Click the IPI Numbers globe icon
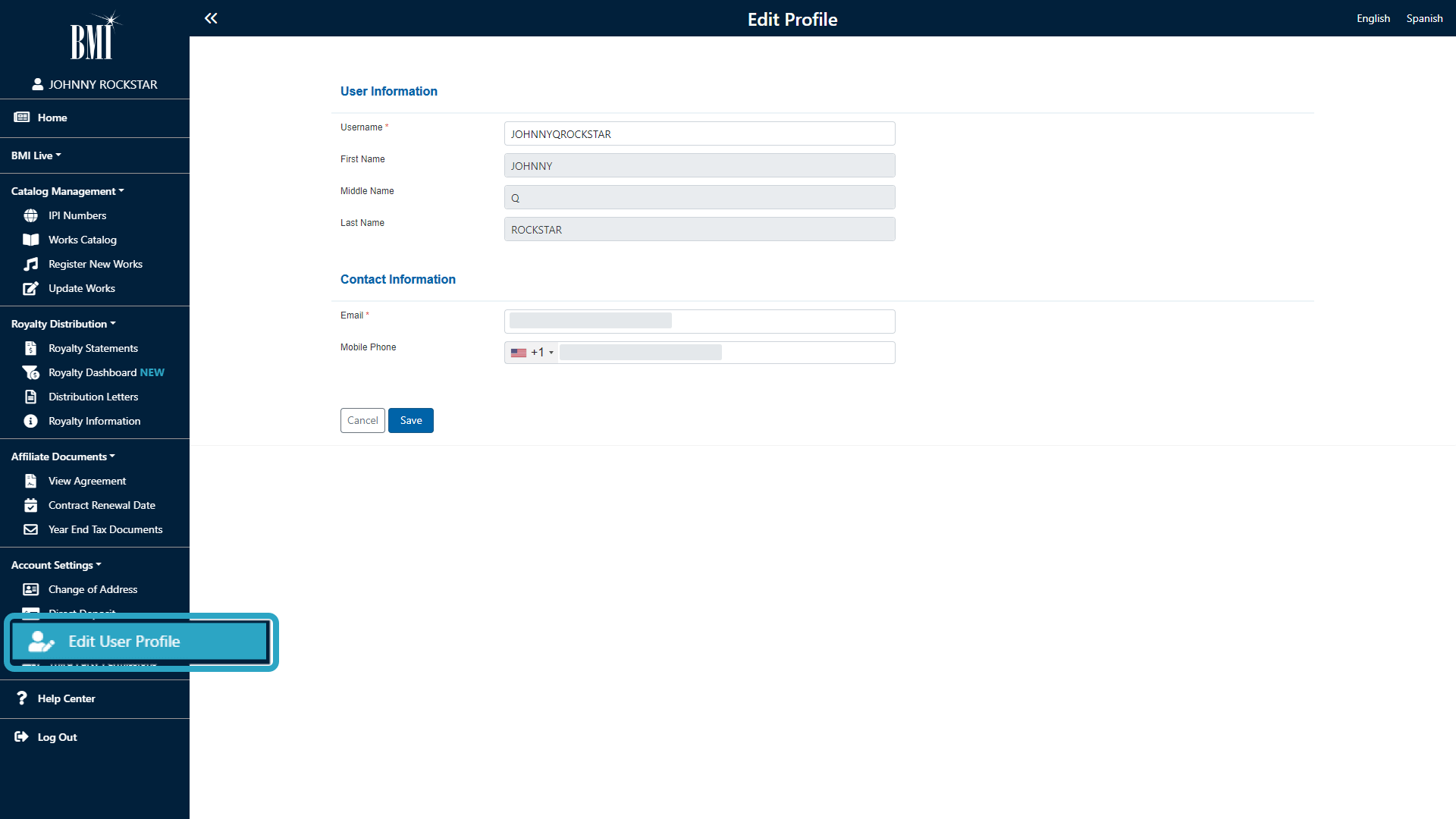This screenshot has height=819, width=1456. coord(30,216)
